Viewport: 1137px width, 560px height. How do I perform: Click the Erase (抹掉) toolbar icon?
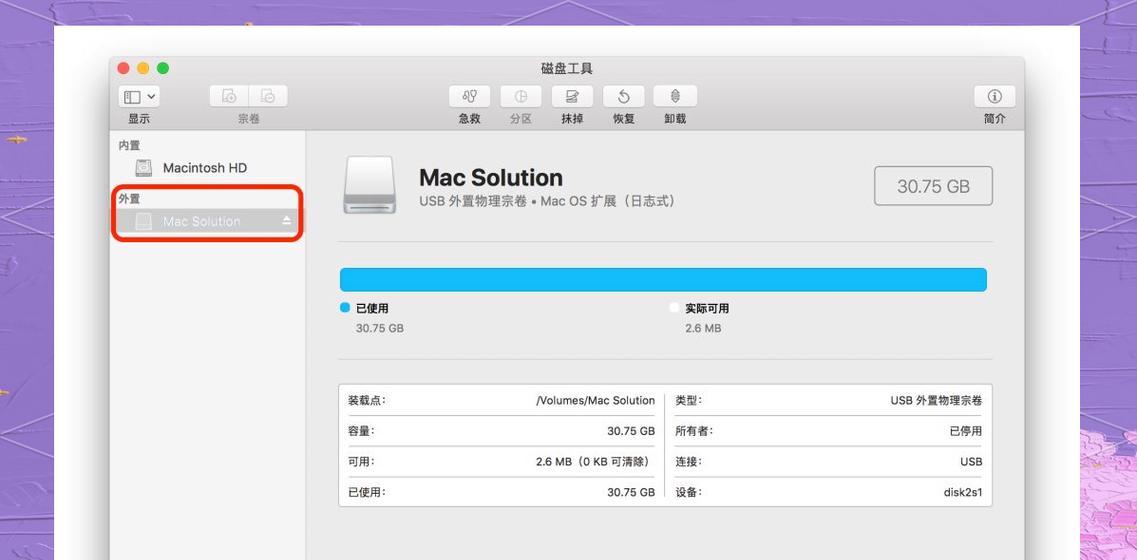(x=572, y=96)
